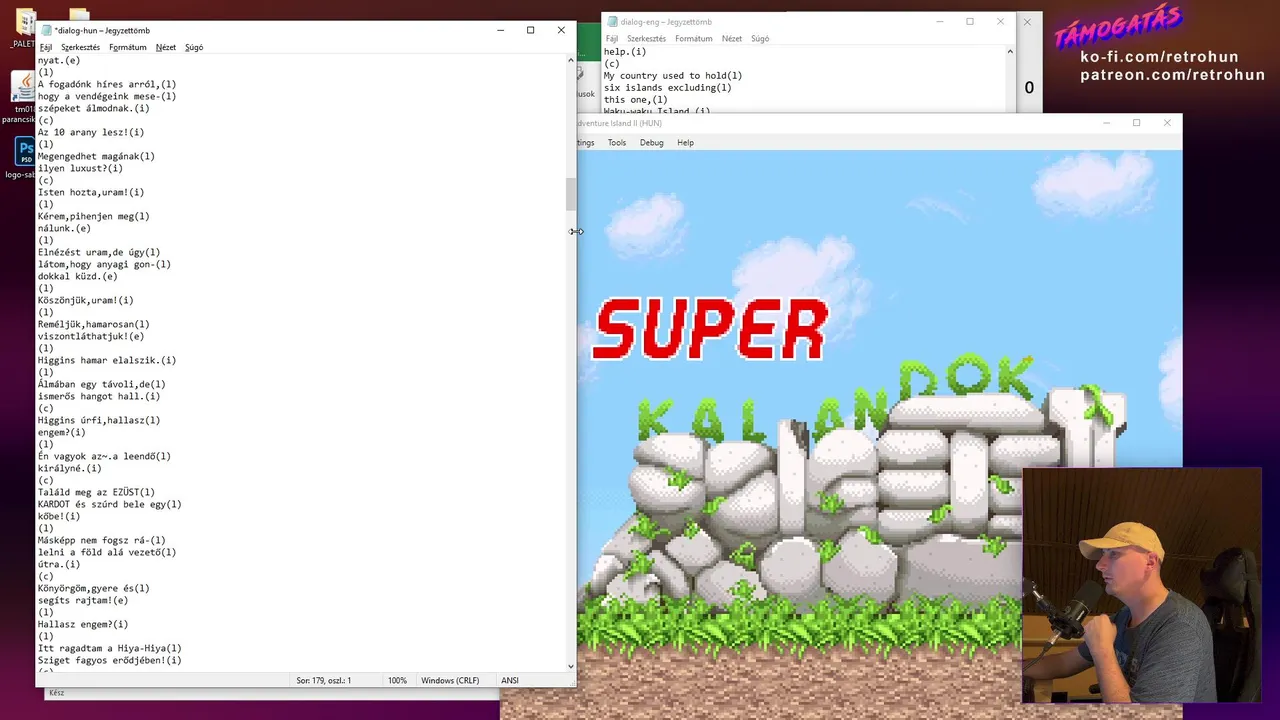Click the dialog-hun Notepad title bar icon
This screenshot has width=1280, height=720.
tap(46, 30)
